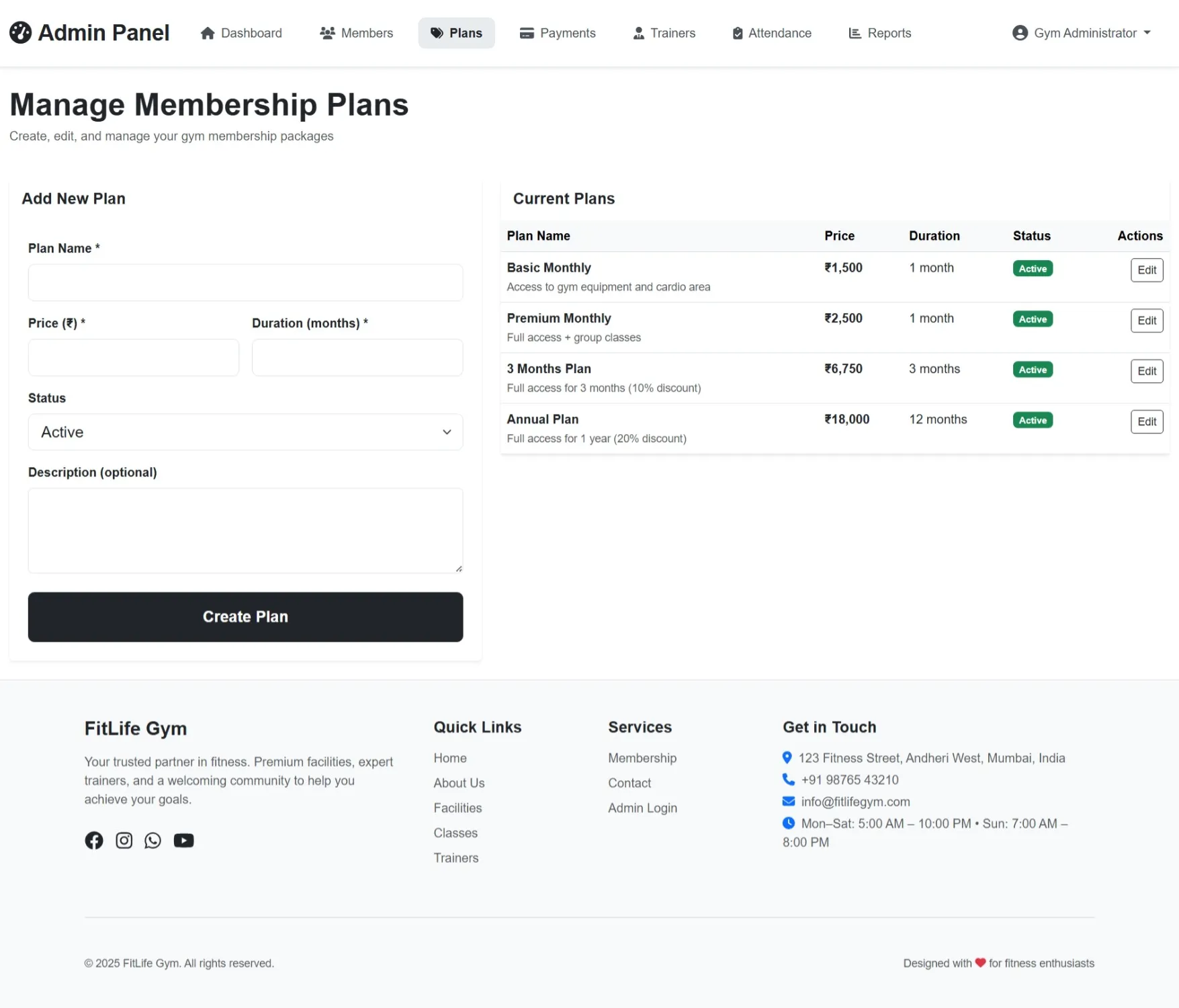Open the Facebook icon in the footer
This screenshot has height=1008, width=1179.
point(93,840)
